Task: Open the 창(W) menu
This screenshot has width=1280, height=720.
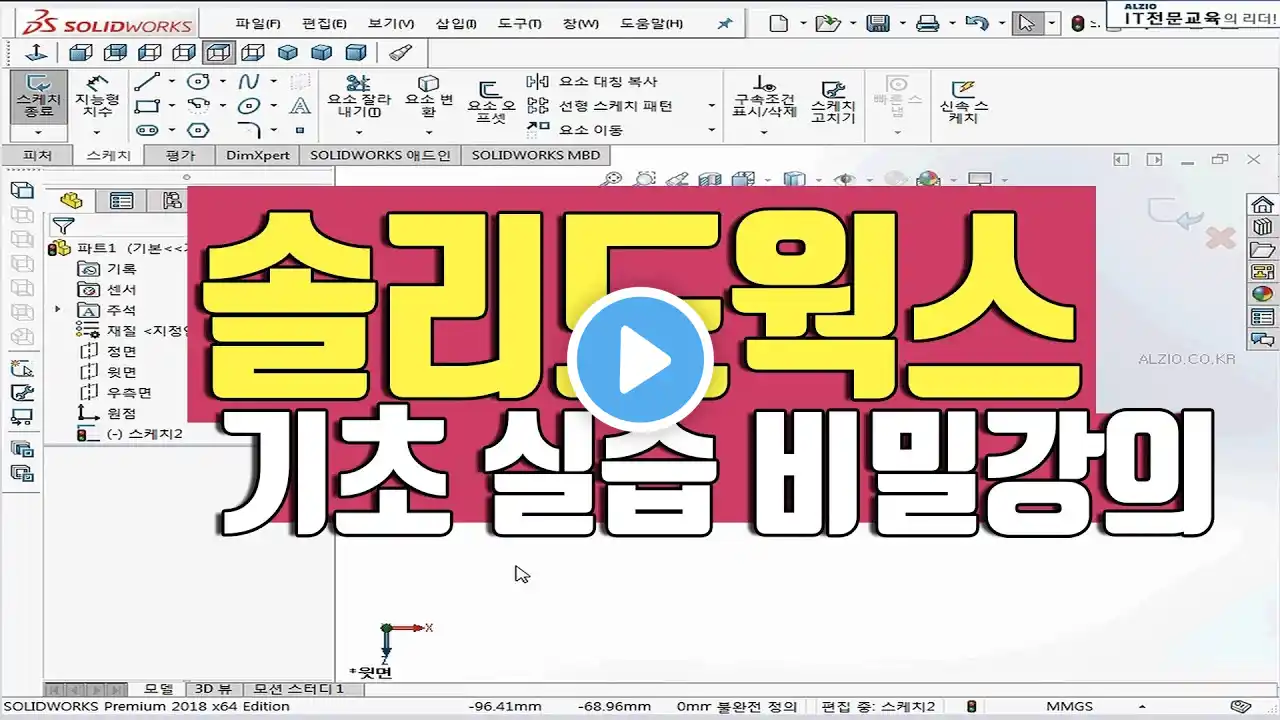Action: tap(580, 23)
